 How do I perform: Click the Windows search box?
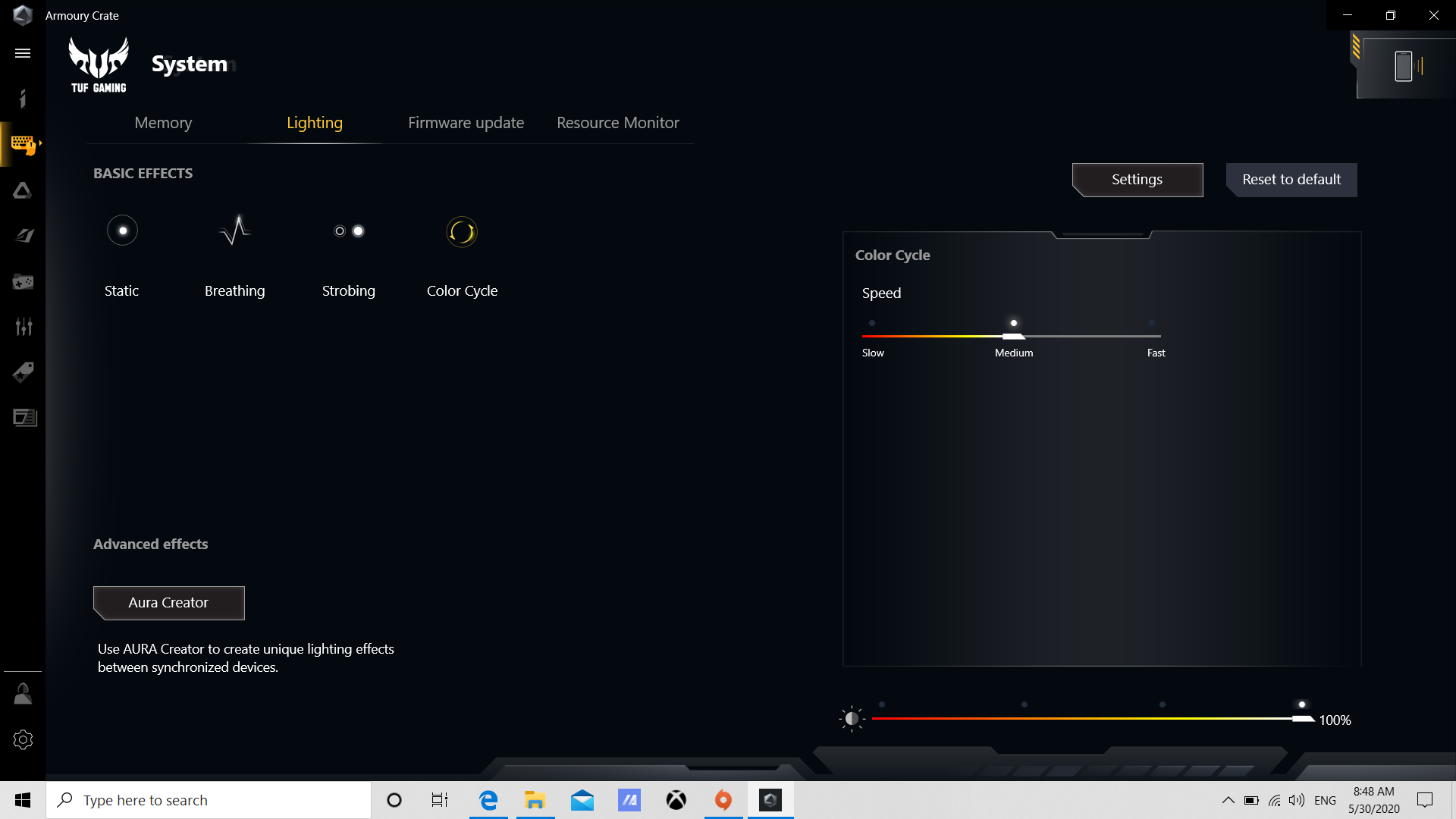(209, 800)
